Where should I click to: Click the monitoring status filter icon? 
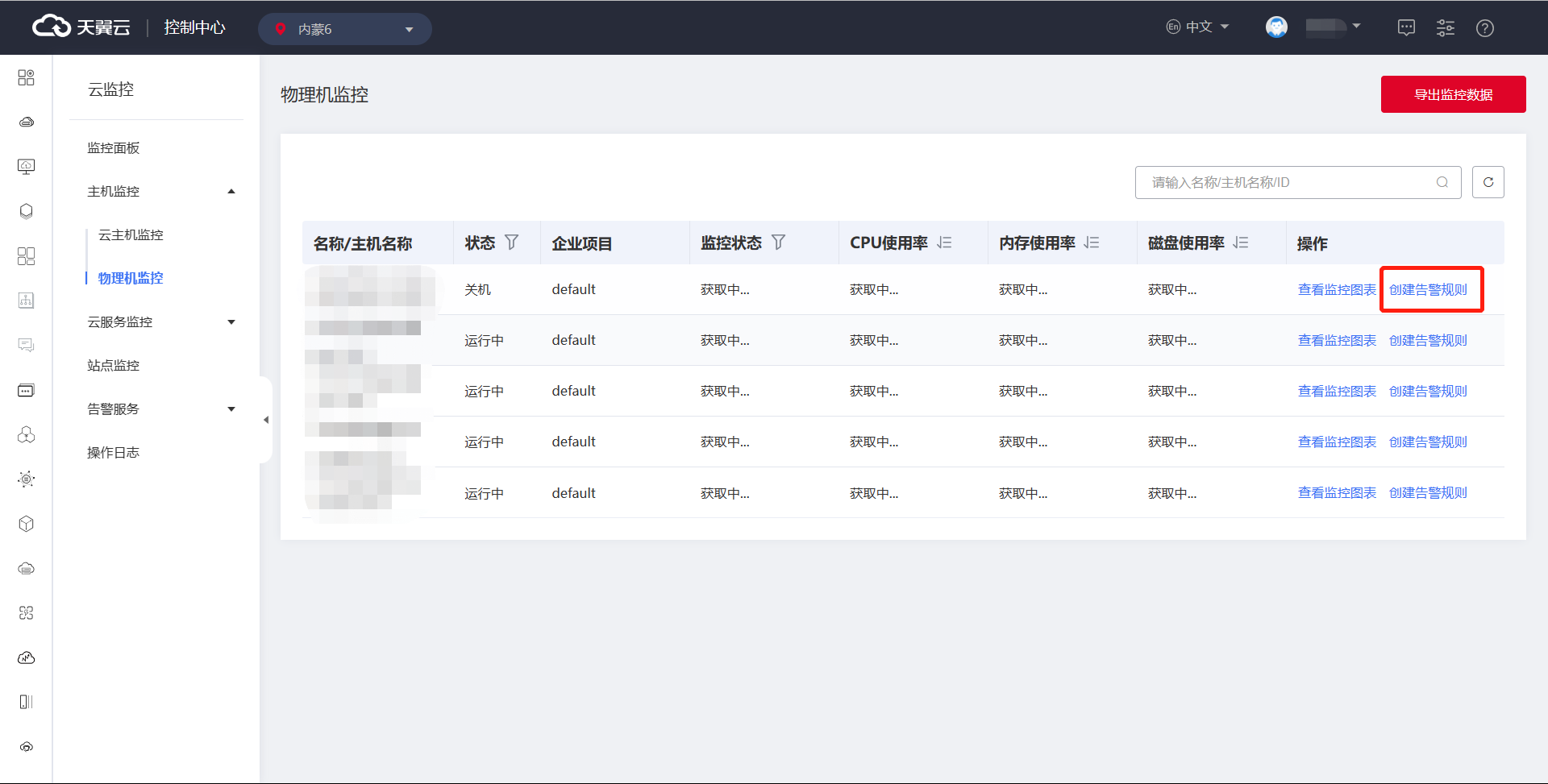click(778, 243)
